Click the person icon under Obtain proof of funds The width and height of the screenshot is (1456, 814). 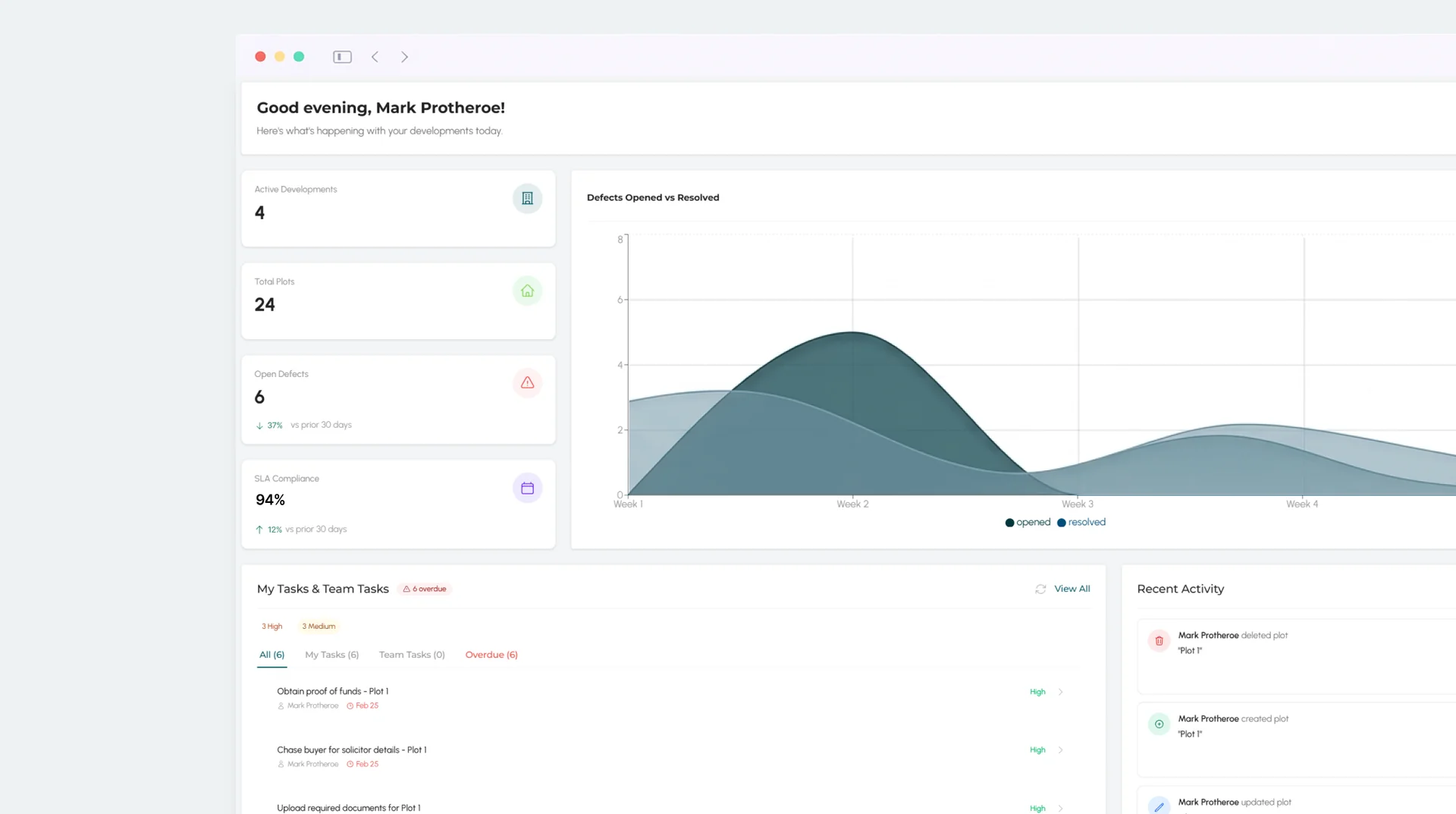tap(281, 706)
